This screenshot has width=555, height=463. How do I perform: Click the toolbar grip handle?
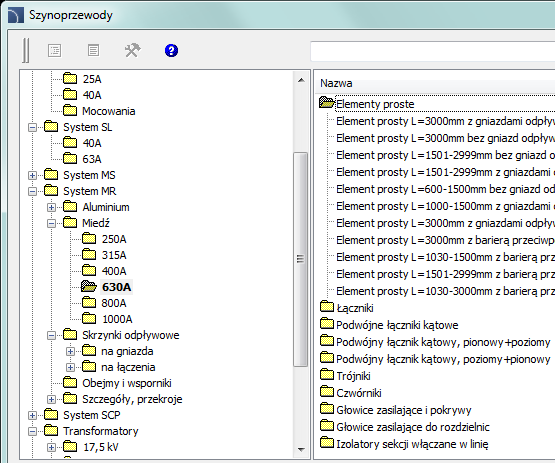(26, 51)
